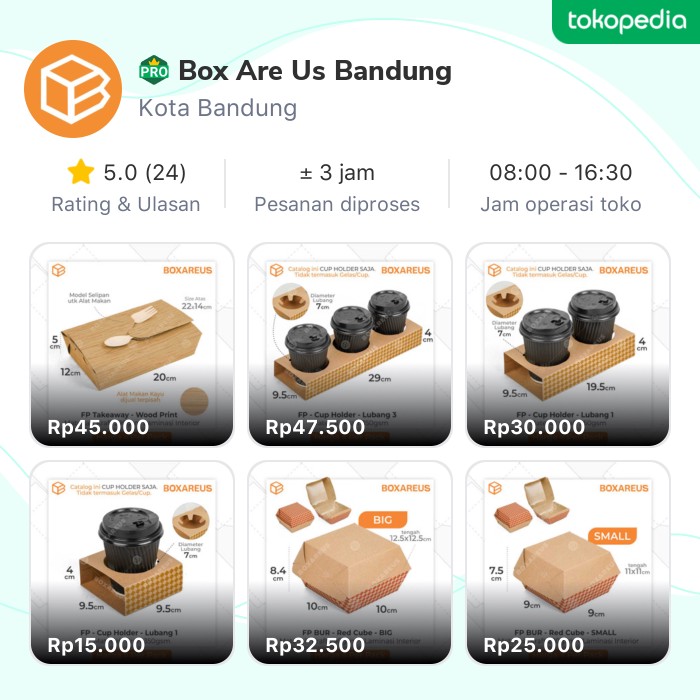Open the single cup holder product Rp15.000
The height and width of the screenshot is (700, 700).
point(132,562)
